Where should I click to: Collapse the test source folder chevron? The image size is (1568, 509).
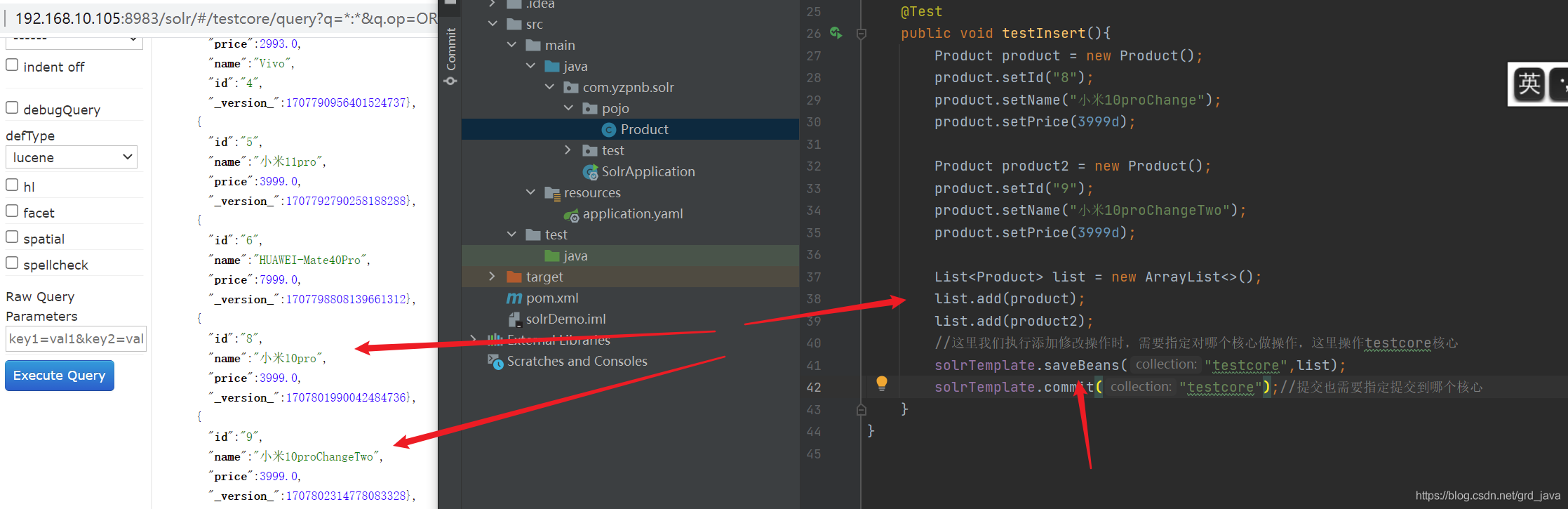(511, 234)
